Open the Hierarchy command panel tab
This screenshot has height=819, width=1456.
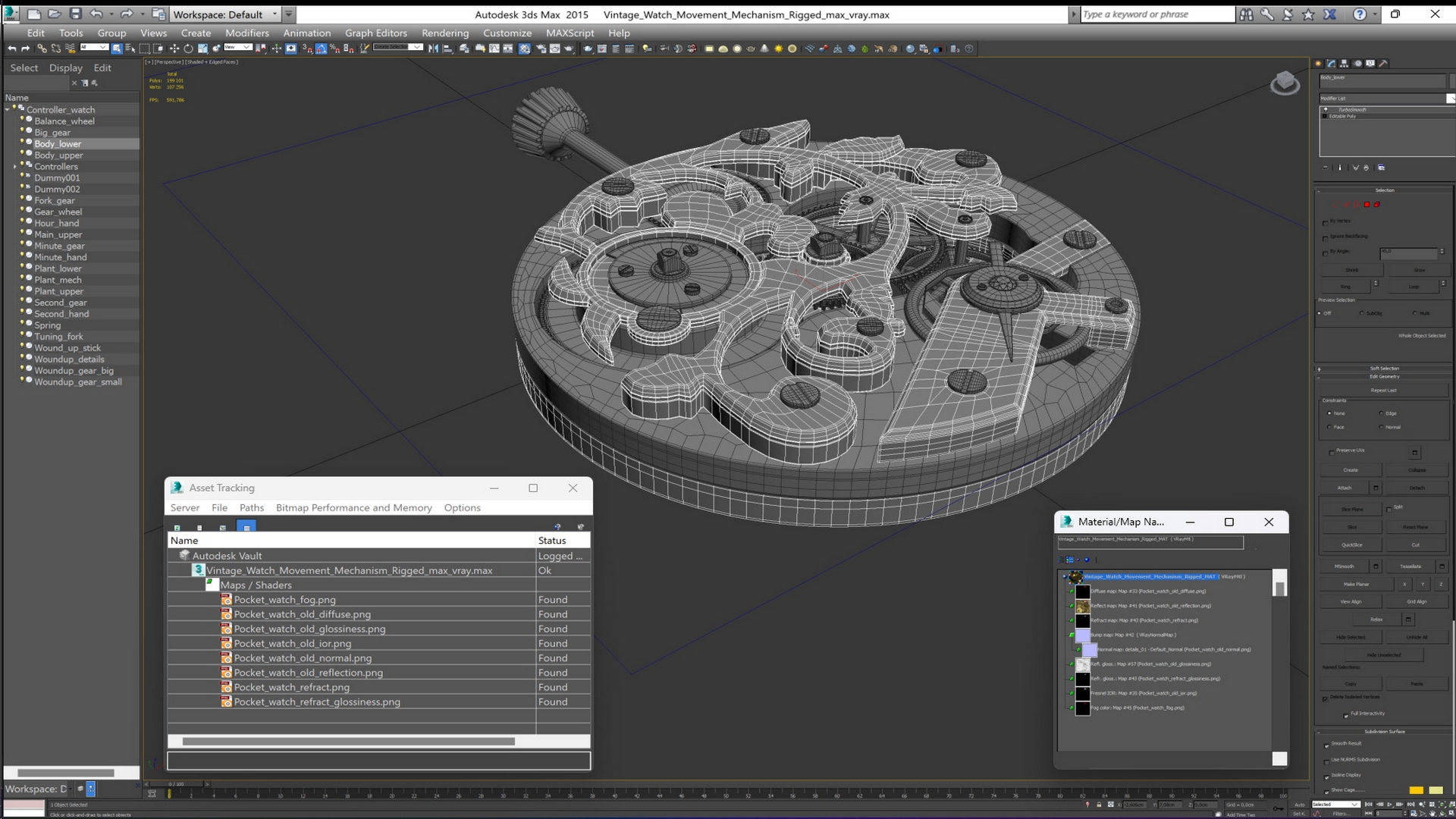1345,64
